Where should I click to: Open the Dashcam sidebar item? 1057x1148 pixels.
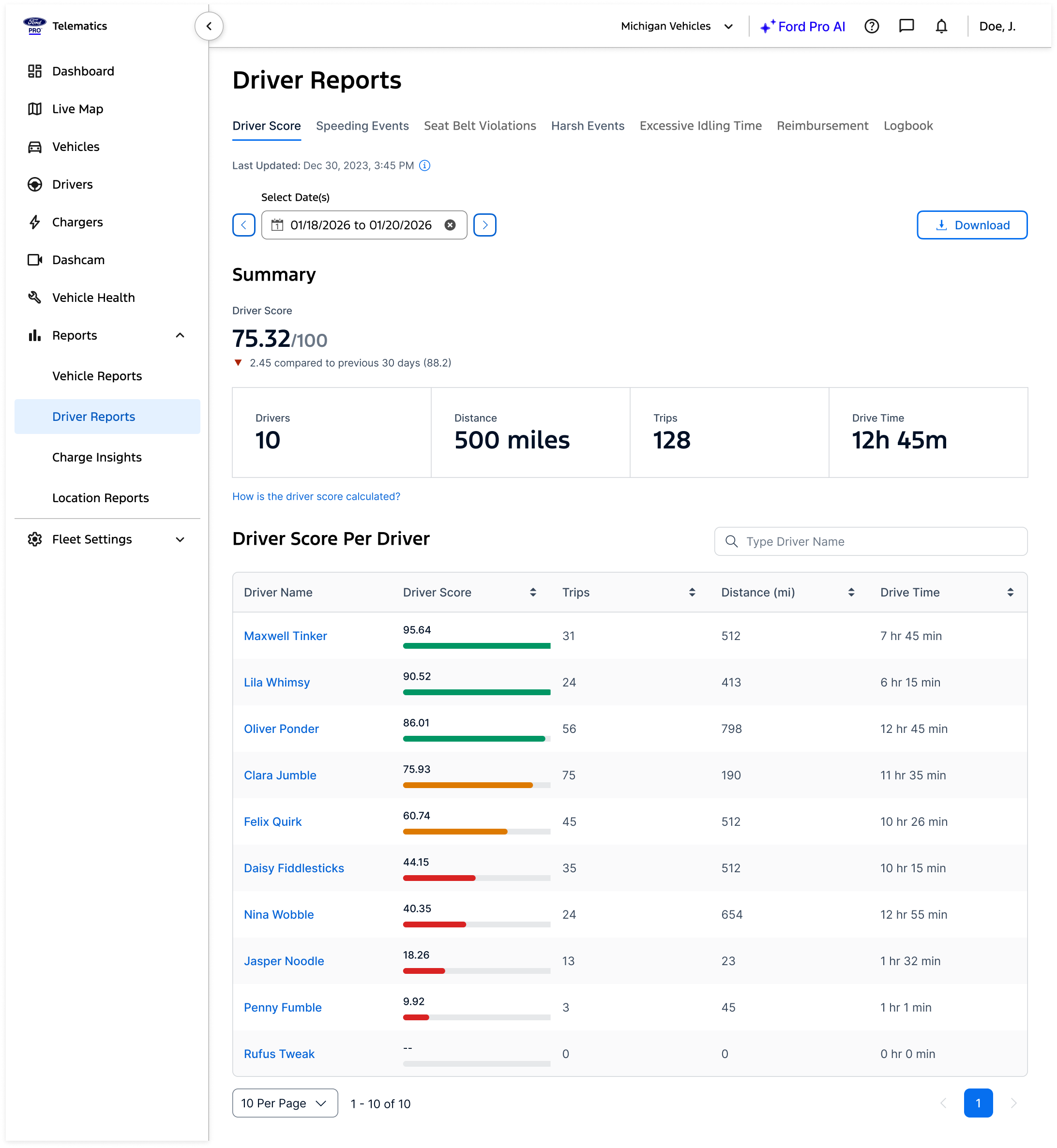pos(78,260)
